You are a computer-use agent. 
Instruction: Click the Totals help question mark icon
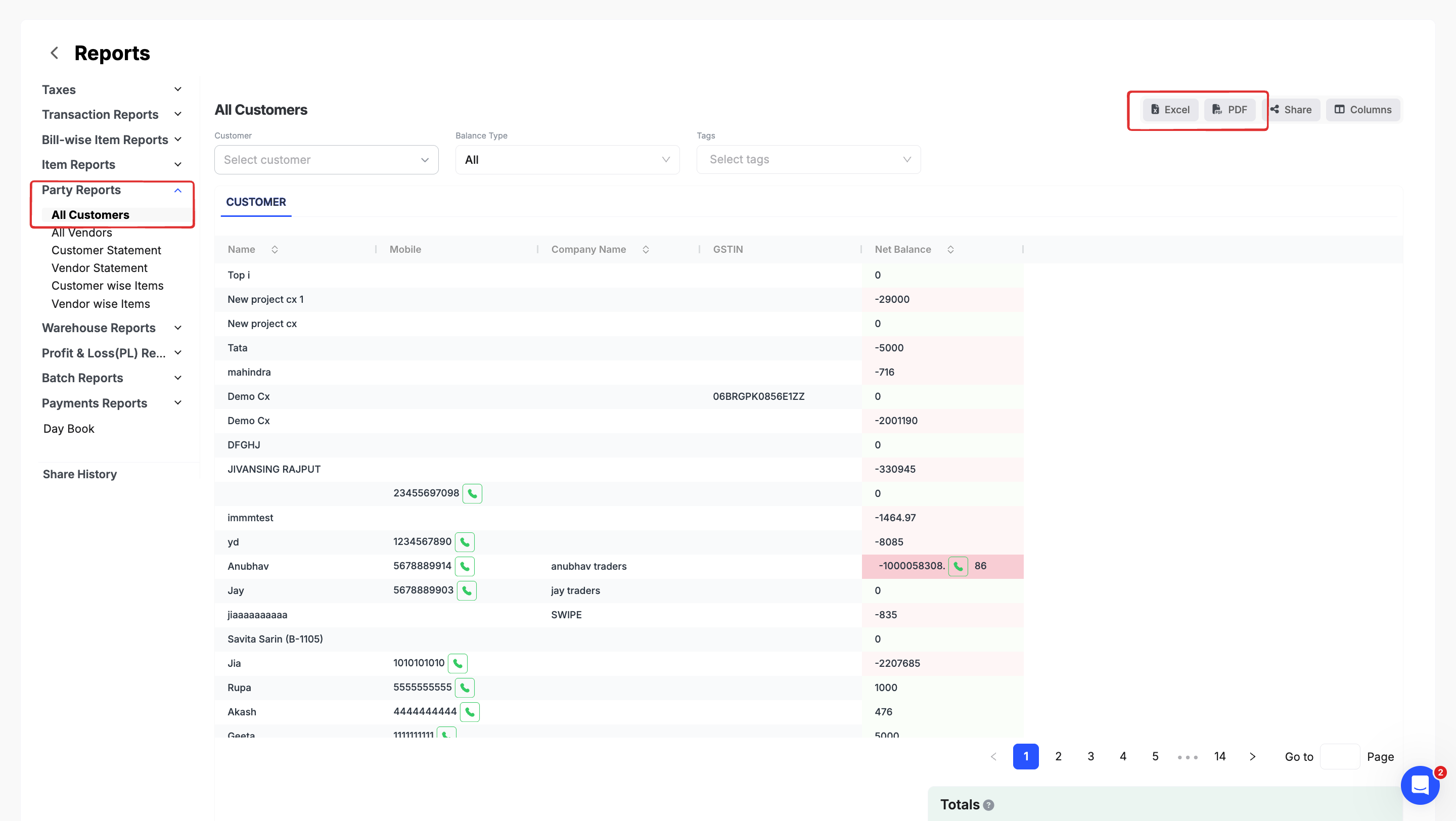(x=988, y=805)
